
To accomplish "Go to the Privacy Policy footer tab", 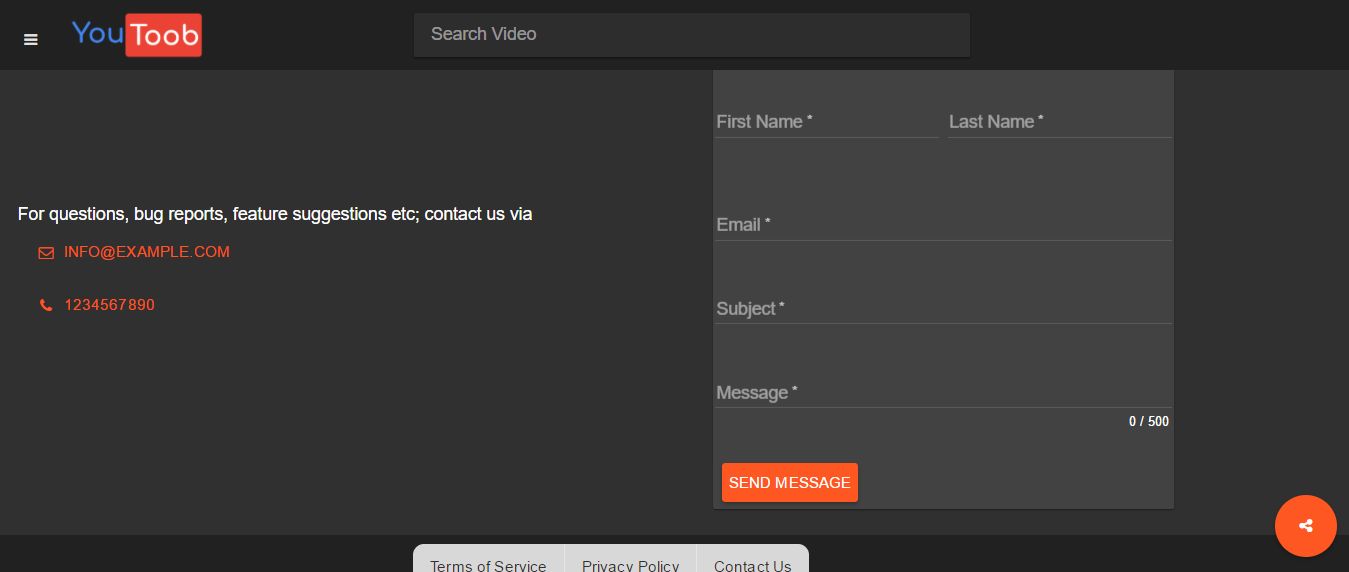I will click(x=630, y=565).
